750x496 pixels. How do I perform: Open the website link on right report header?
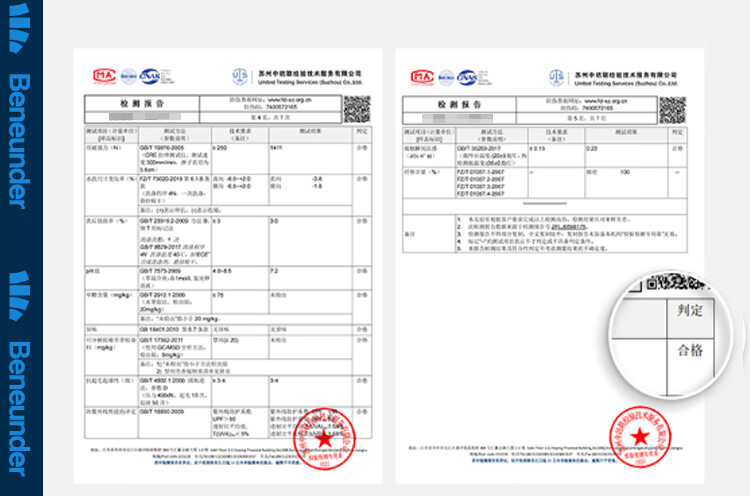pos(606,100)
